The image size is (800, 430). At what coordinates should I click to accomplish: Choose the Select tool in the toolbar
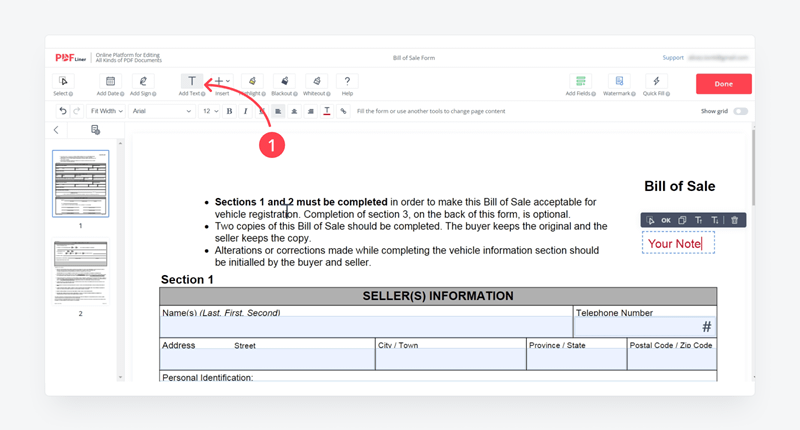(63, 82)
